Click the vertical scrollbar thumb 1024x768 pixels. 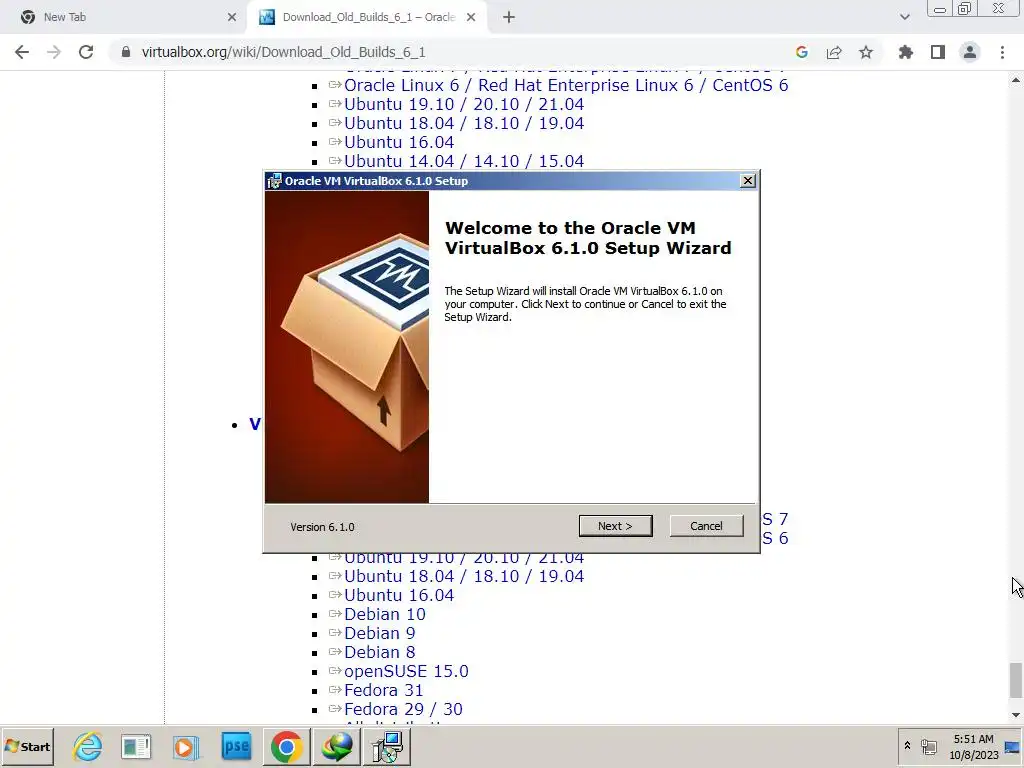click(x=1016, y=680)
